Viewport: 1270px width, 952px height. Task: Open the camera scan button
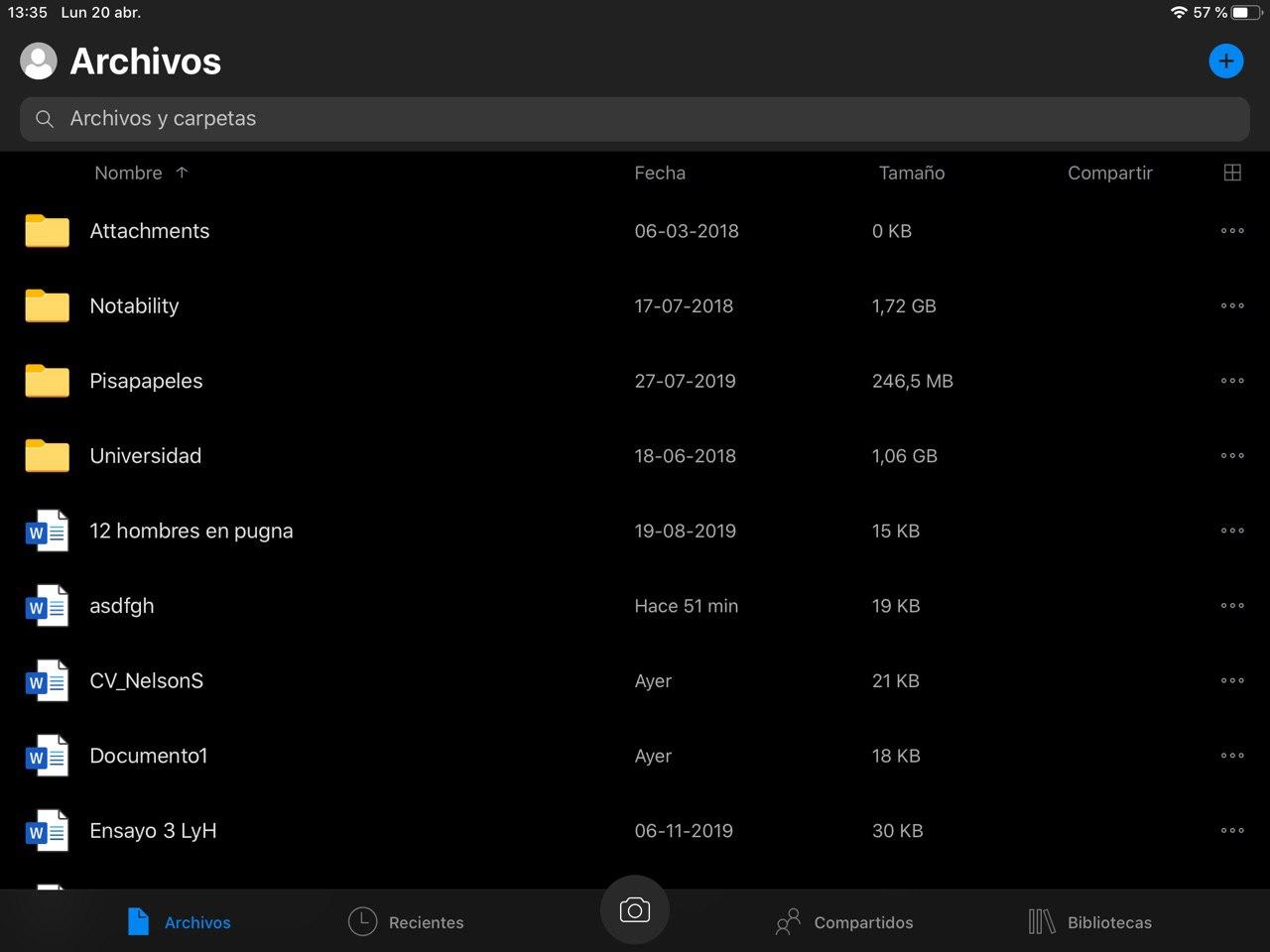pyautogui.click(x=634, y=910)
